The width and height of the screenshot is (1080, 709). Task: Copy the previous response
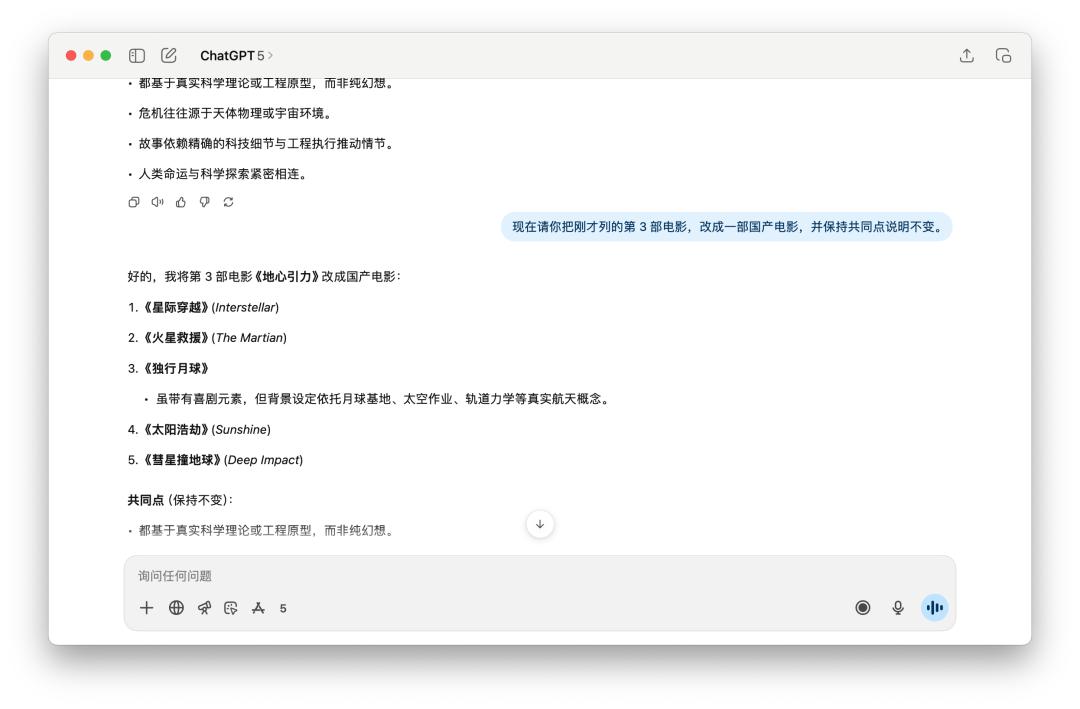pos(134,202)
